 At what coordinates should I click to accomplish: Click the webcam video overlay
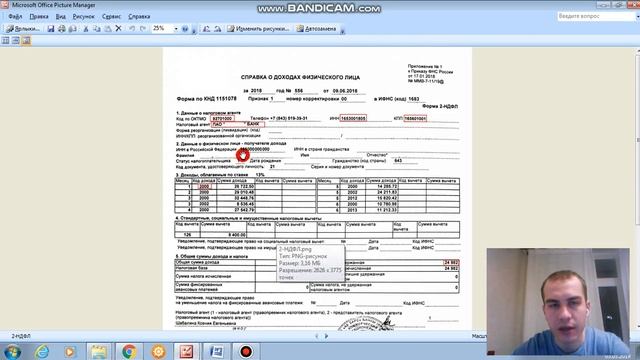pyautogui.click(x=558, y=302)
